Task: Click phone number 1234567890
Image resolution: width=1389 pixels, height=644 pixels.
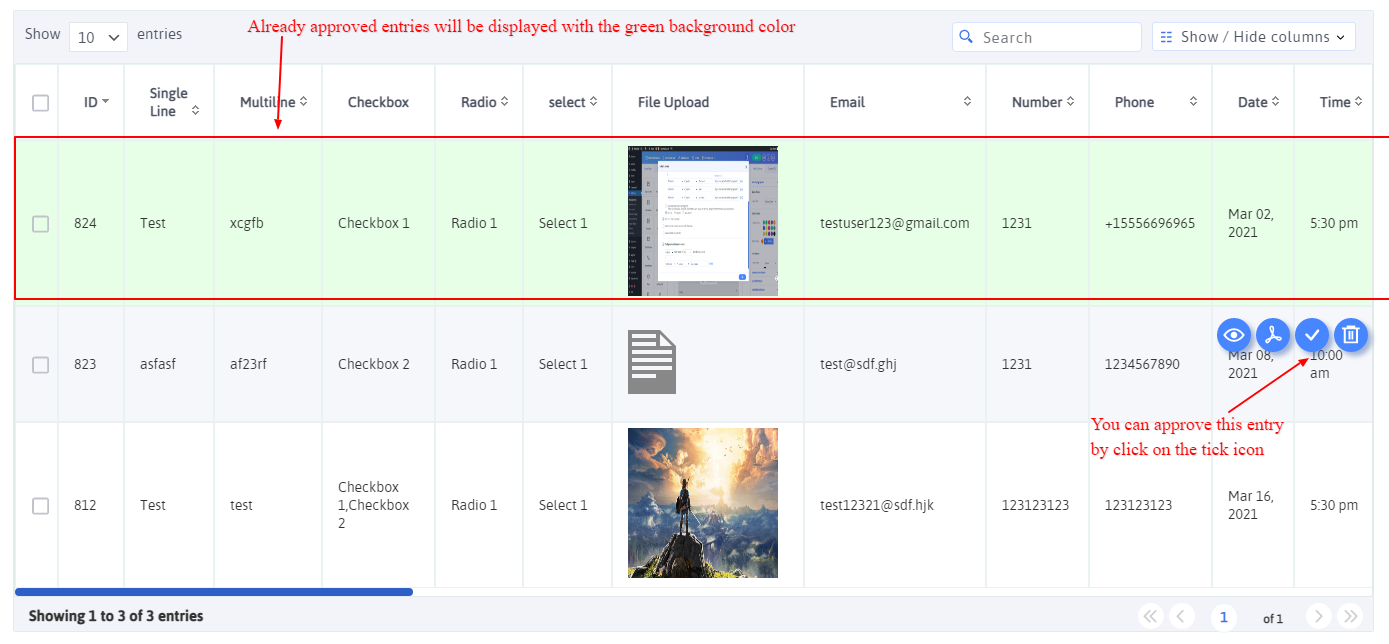Action: point(1142,364)
